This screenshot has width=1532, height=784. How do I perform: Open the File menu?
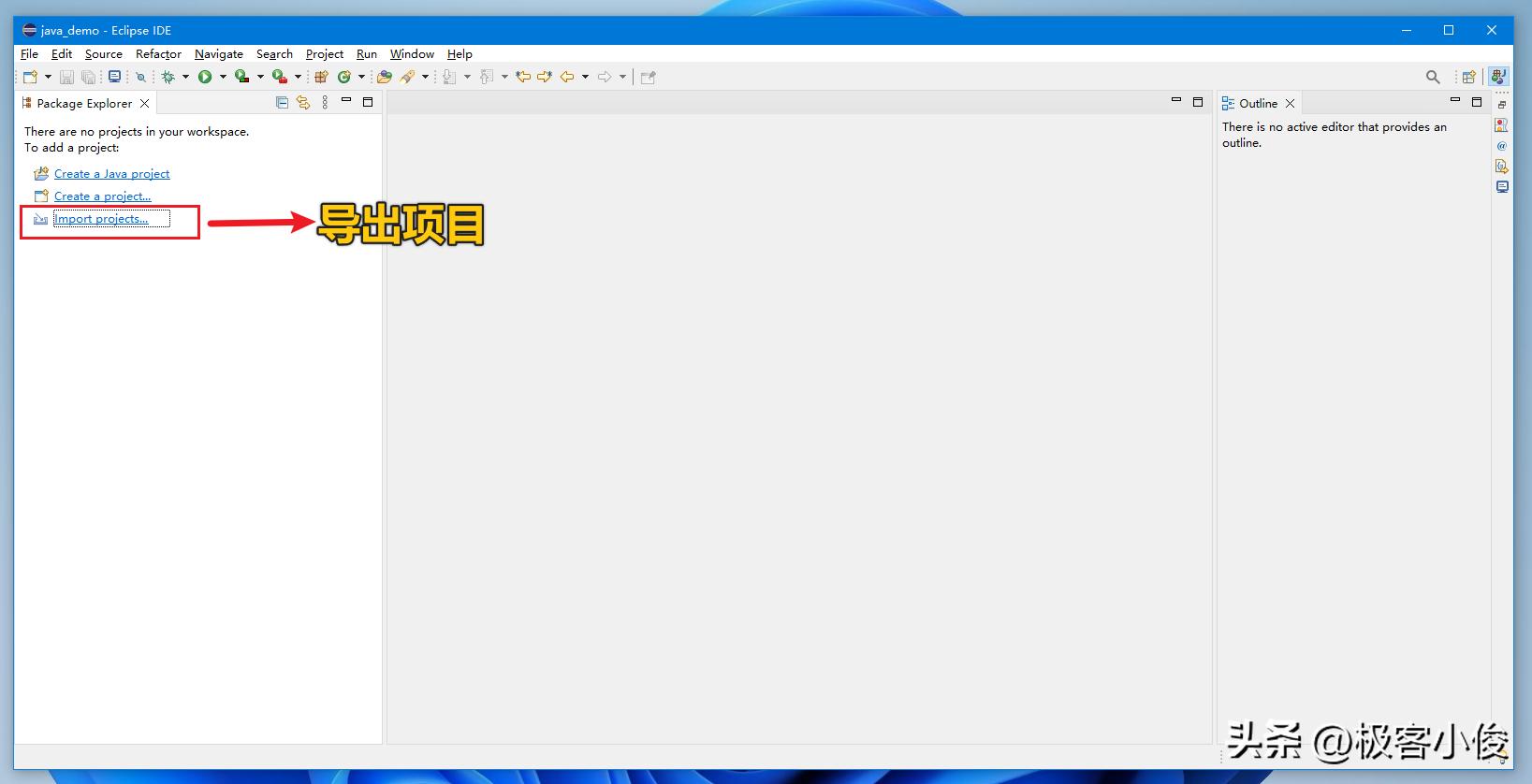pos(29,54)
